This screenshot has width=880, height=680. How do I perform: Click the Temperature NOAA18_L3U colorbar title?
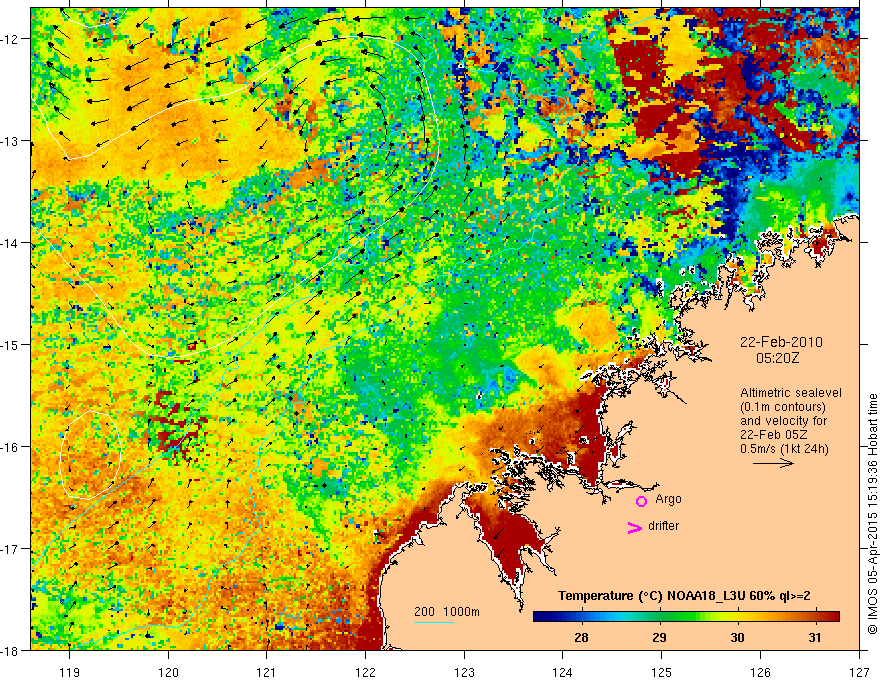(684, 596)
